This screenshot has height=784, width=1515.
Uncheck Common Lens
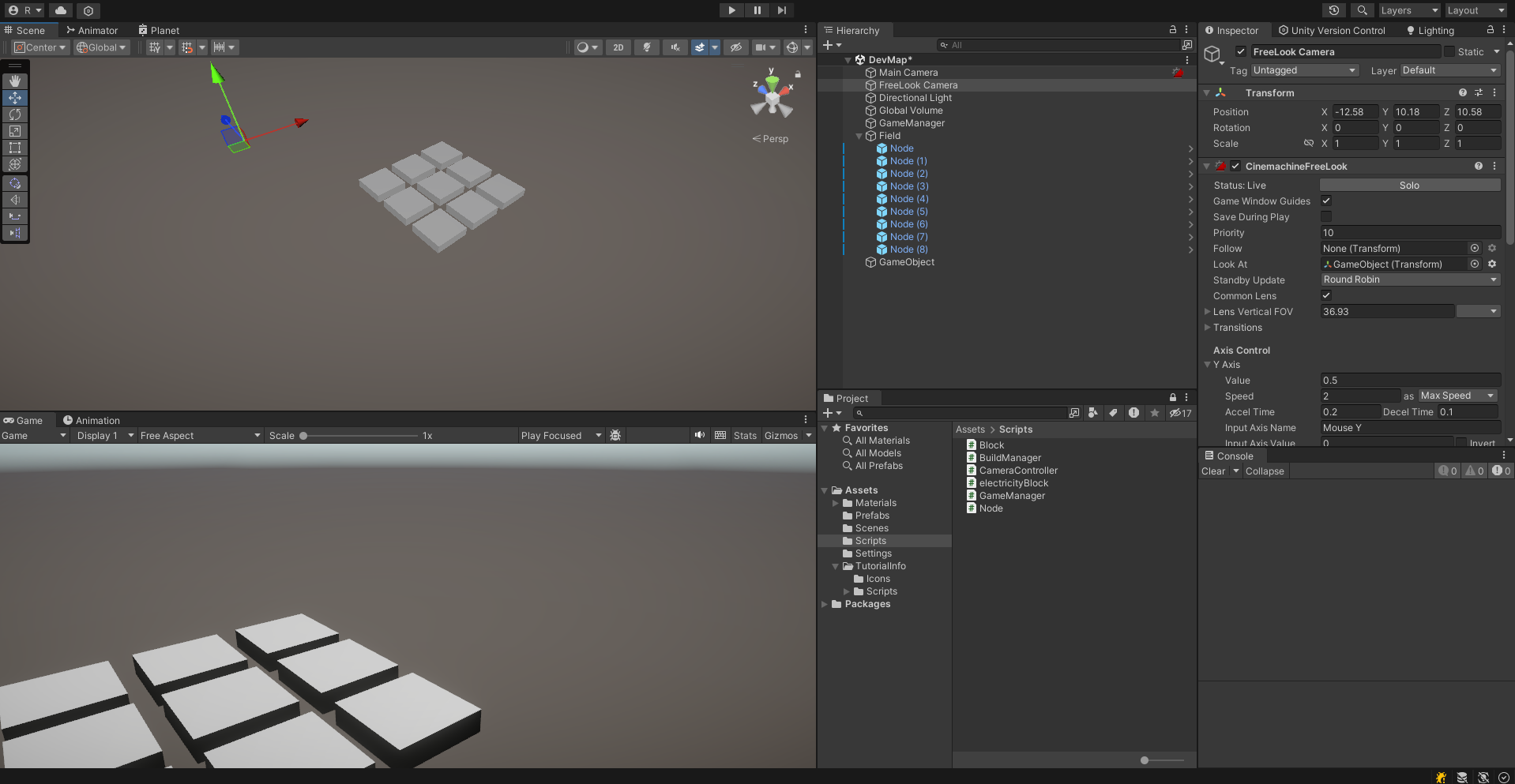point(1326,295)
